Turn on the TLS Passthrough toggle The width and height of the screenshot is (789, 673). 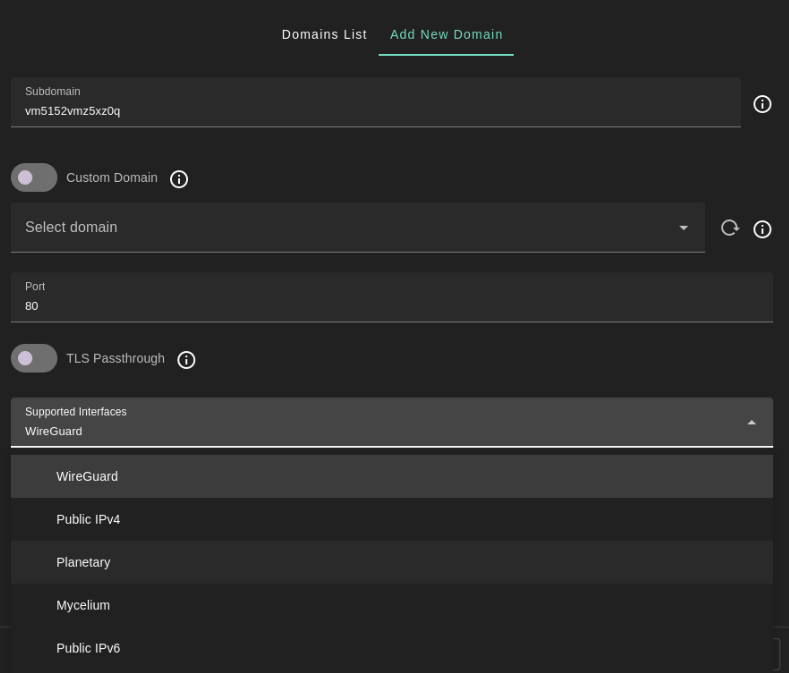(x=34, y=358)
